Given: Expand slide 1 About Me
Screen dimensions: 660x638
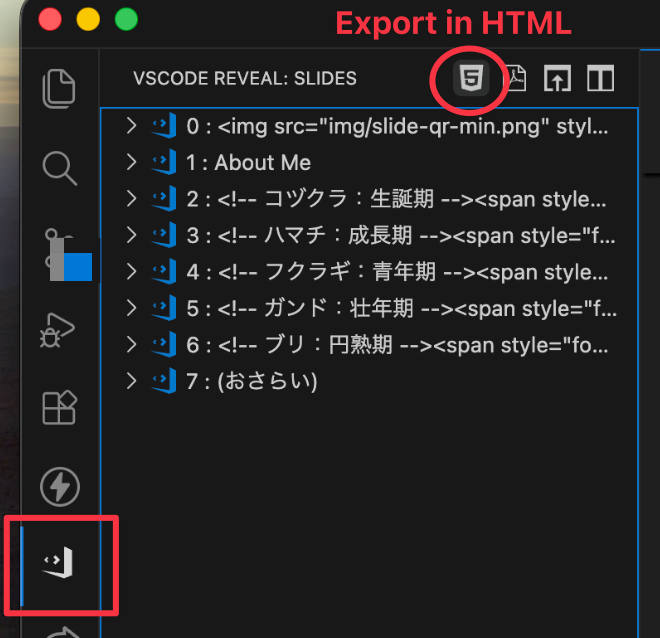Looking at the screenshot, I should 131,162.
